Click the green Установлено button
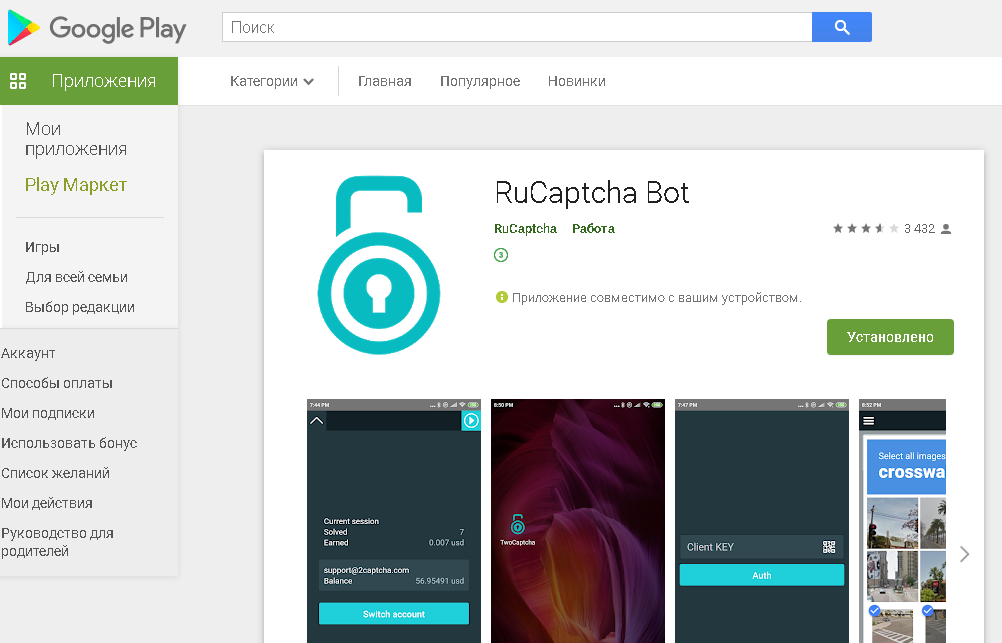This screenshot has width=1002, height=643. [x=890, y=337]
